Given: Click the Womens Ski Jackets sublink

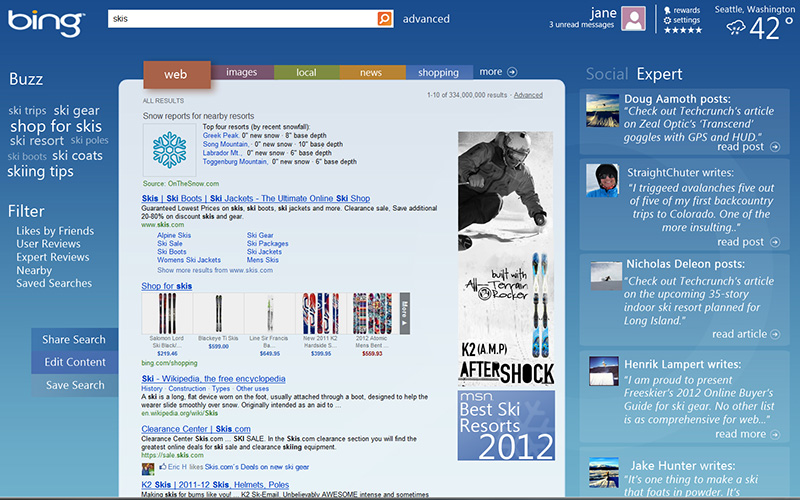Looking at the screenshot, I should [189, 260].
